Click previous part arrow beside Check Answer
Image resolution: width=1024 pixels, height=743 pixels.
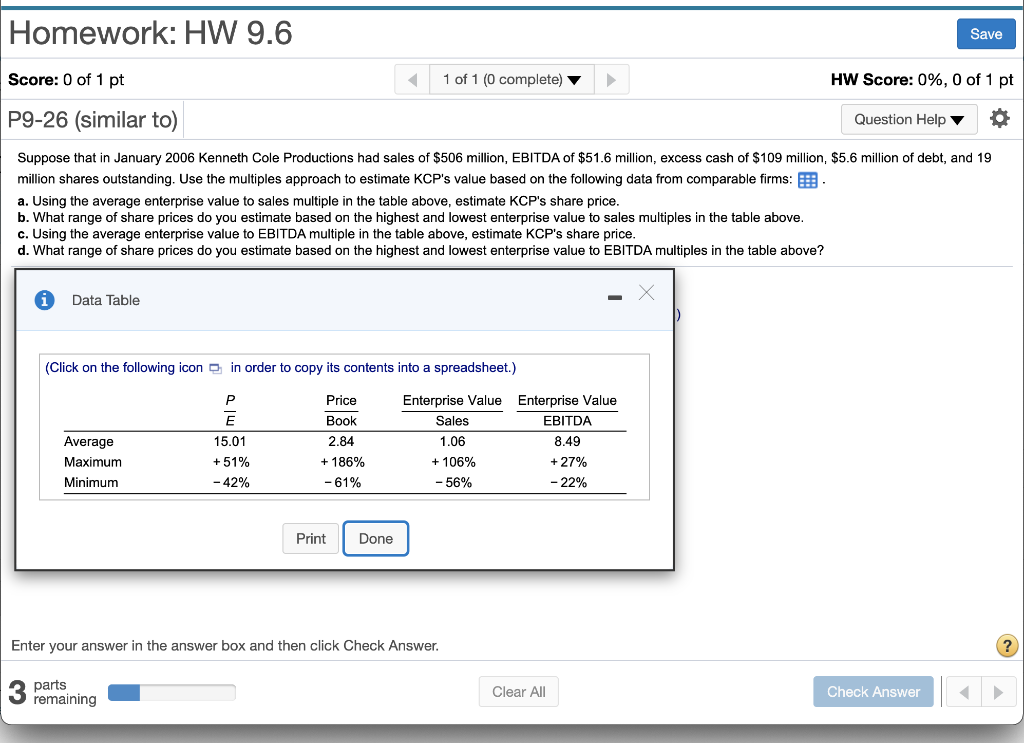pos(964,692)
